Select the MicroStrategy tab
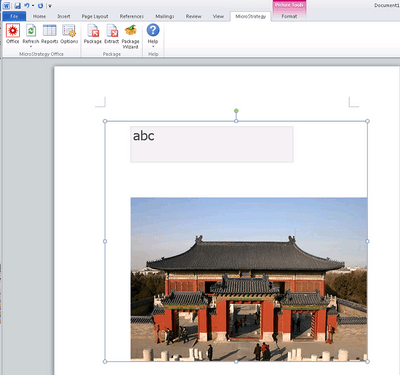This screenshot has height=375, width=400. [x=251, y=16]
